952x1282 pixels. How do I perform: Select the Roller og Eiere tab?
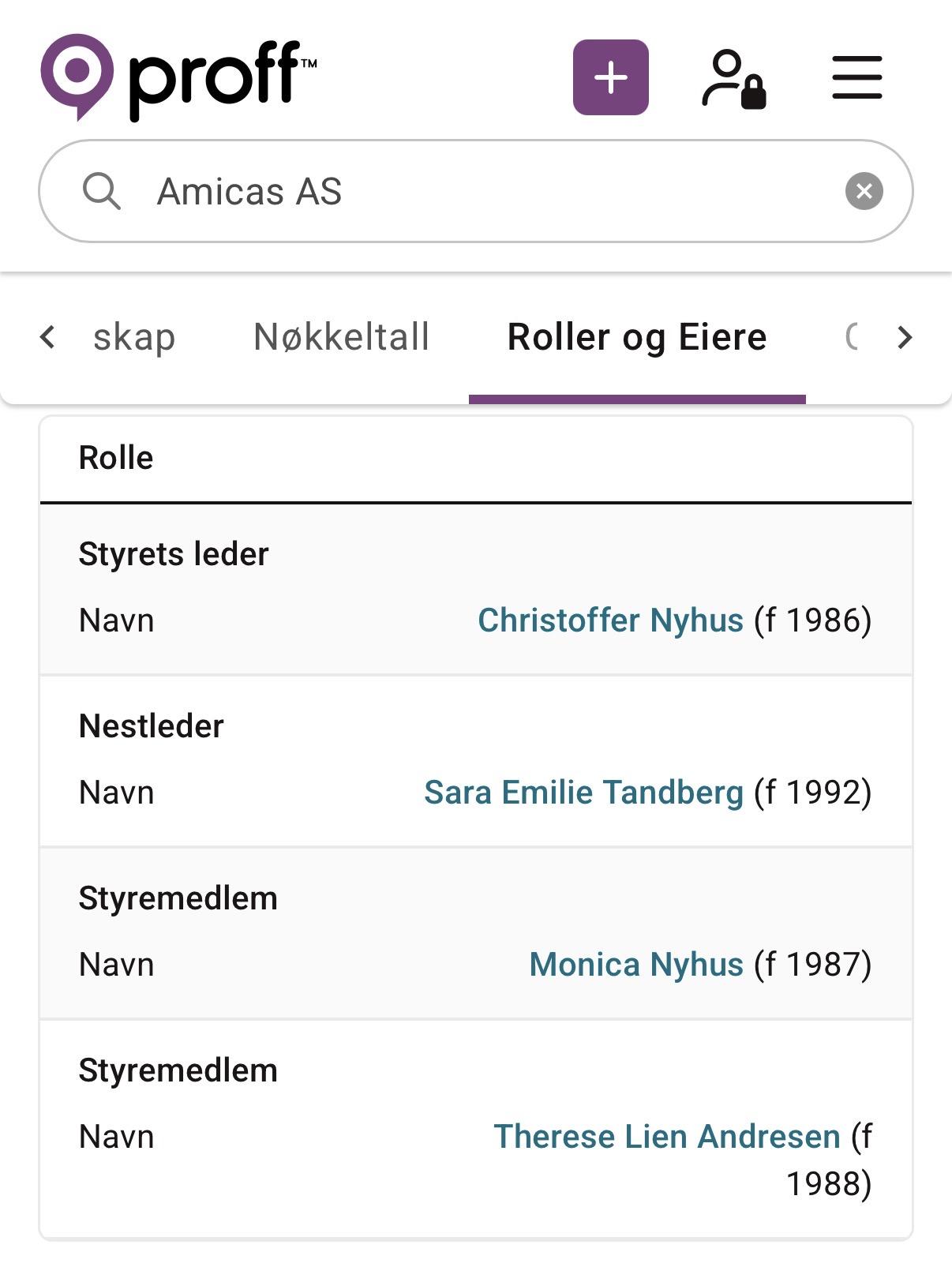pos(636,338)
